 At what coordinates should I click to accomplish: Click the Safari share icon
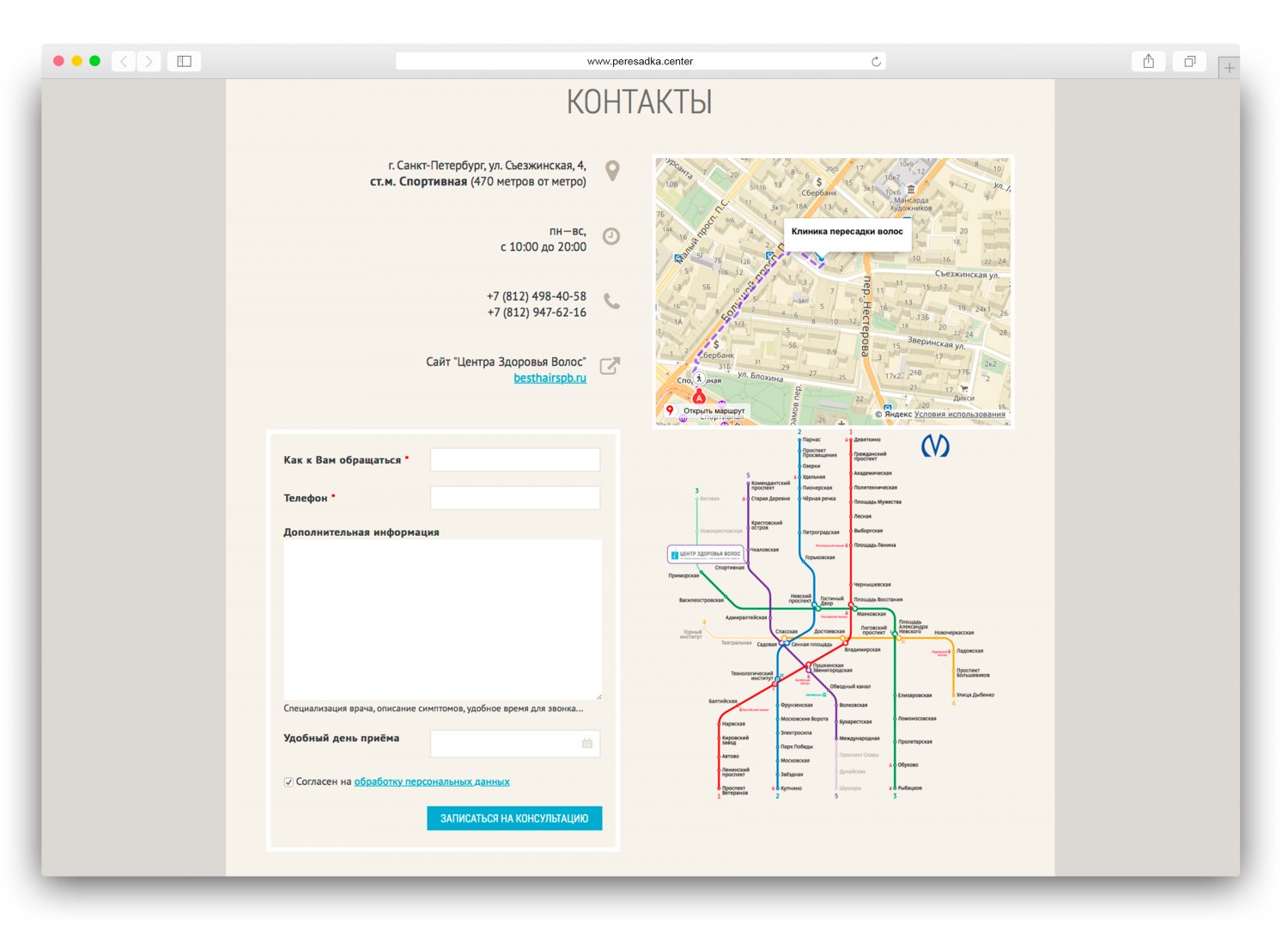[1148, 61]
